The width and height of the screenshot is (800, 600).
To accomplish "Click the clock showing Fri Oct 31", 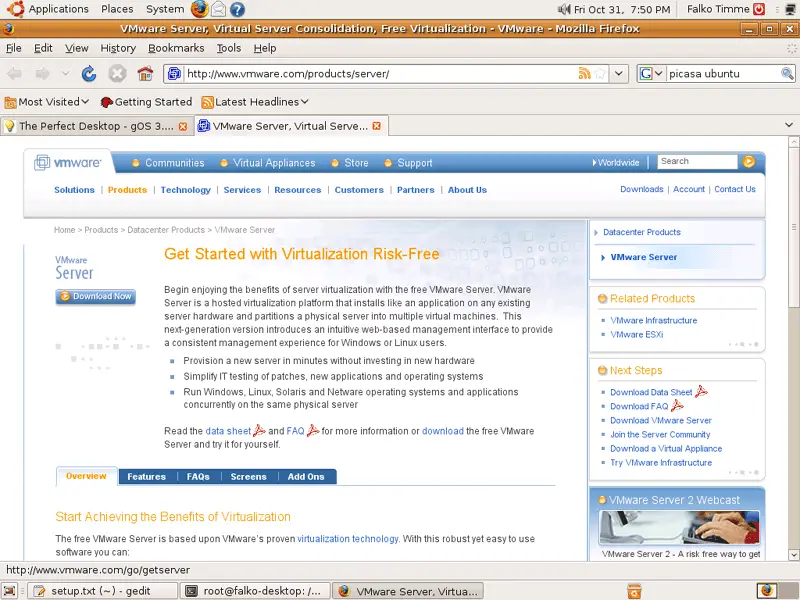I will pos(622,9).
